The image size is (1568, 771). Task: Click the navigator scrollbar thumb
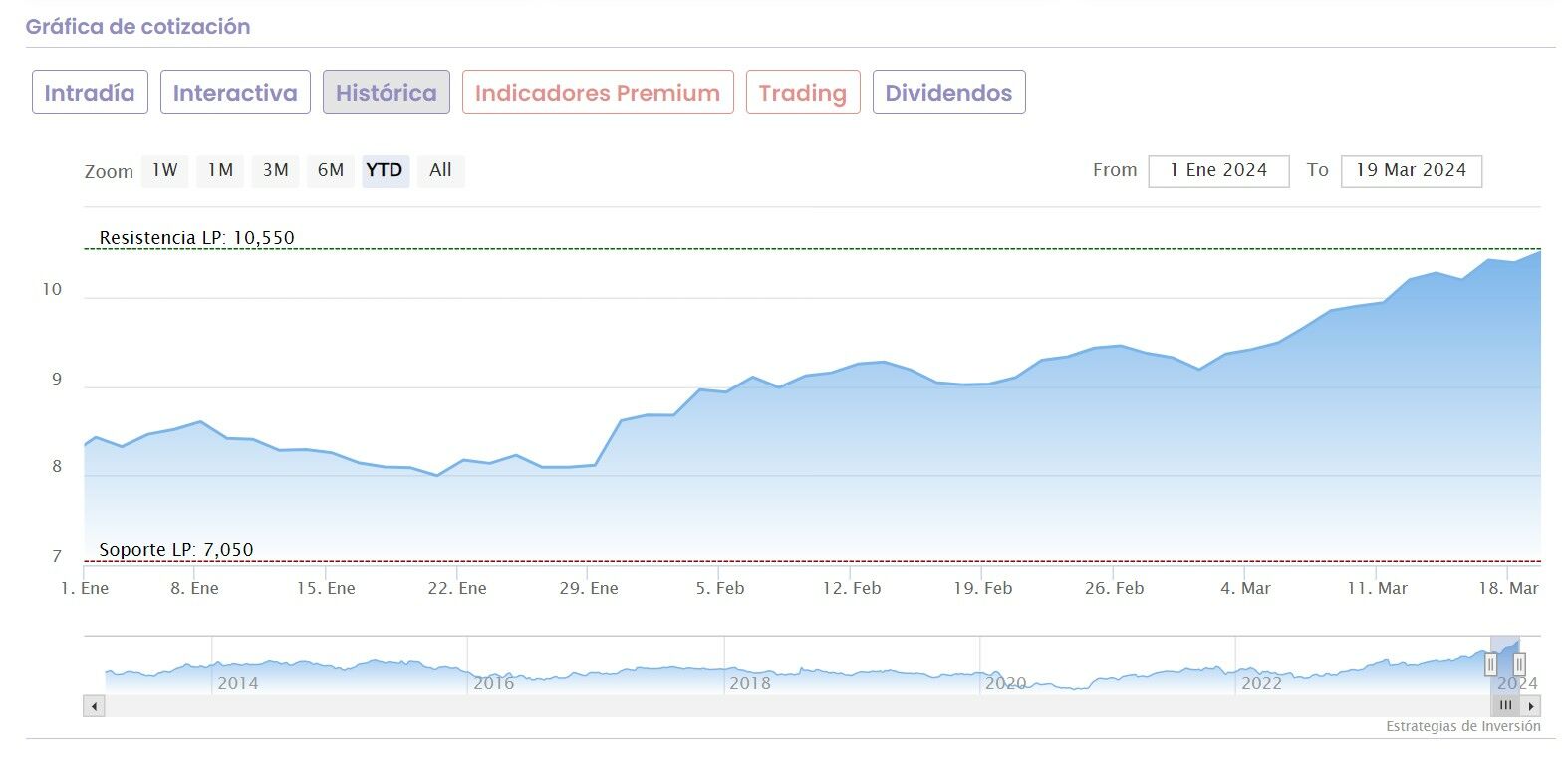click(1505, 706)
